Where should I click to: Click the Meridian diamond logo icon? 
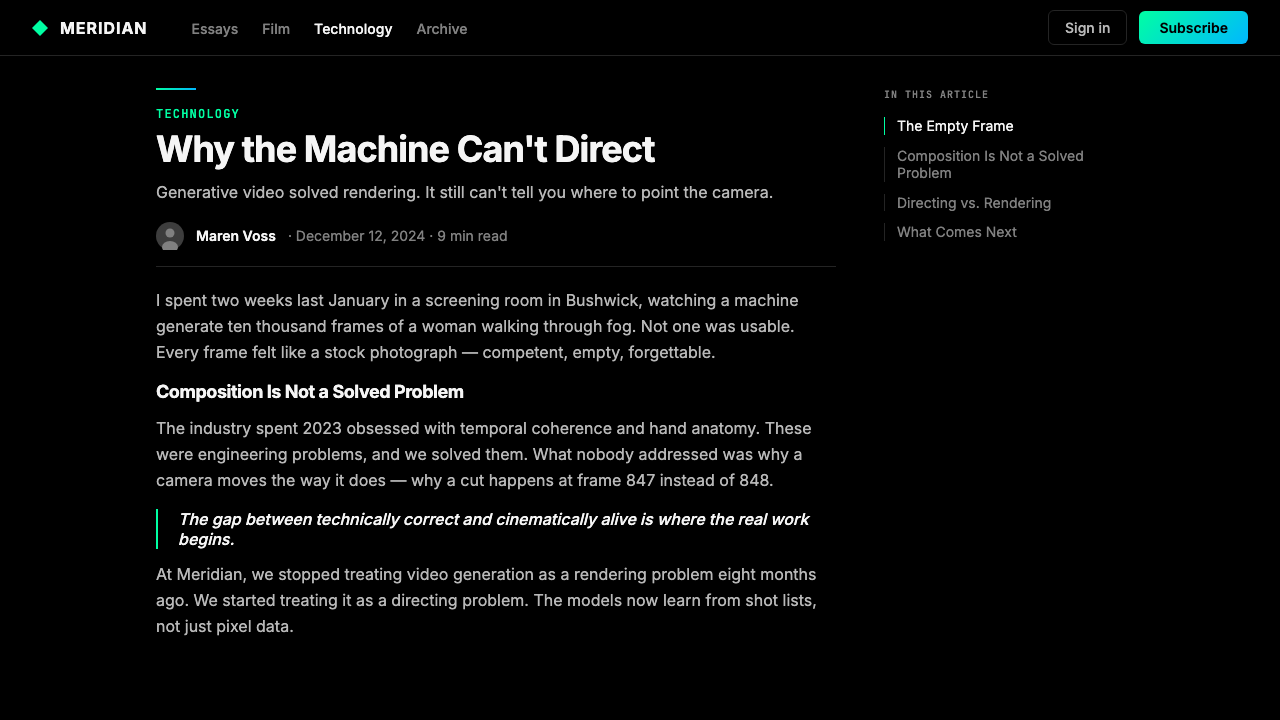click(40, 28)
